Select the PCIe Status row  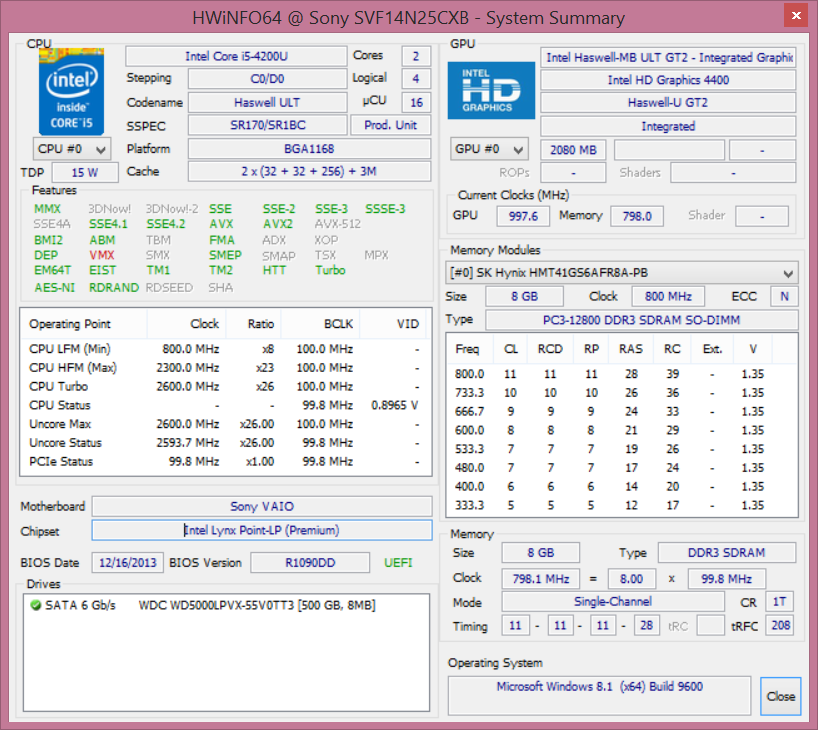(x=224, y=462)
